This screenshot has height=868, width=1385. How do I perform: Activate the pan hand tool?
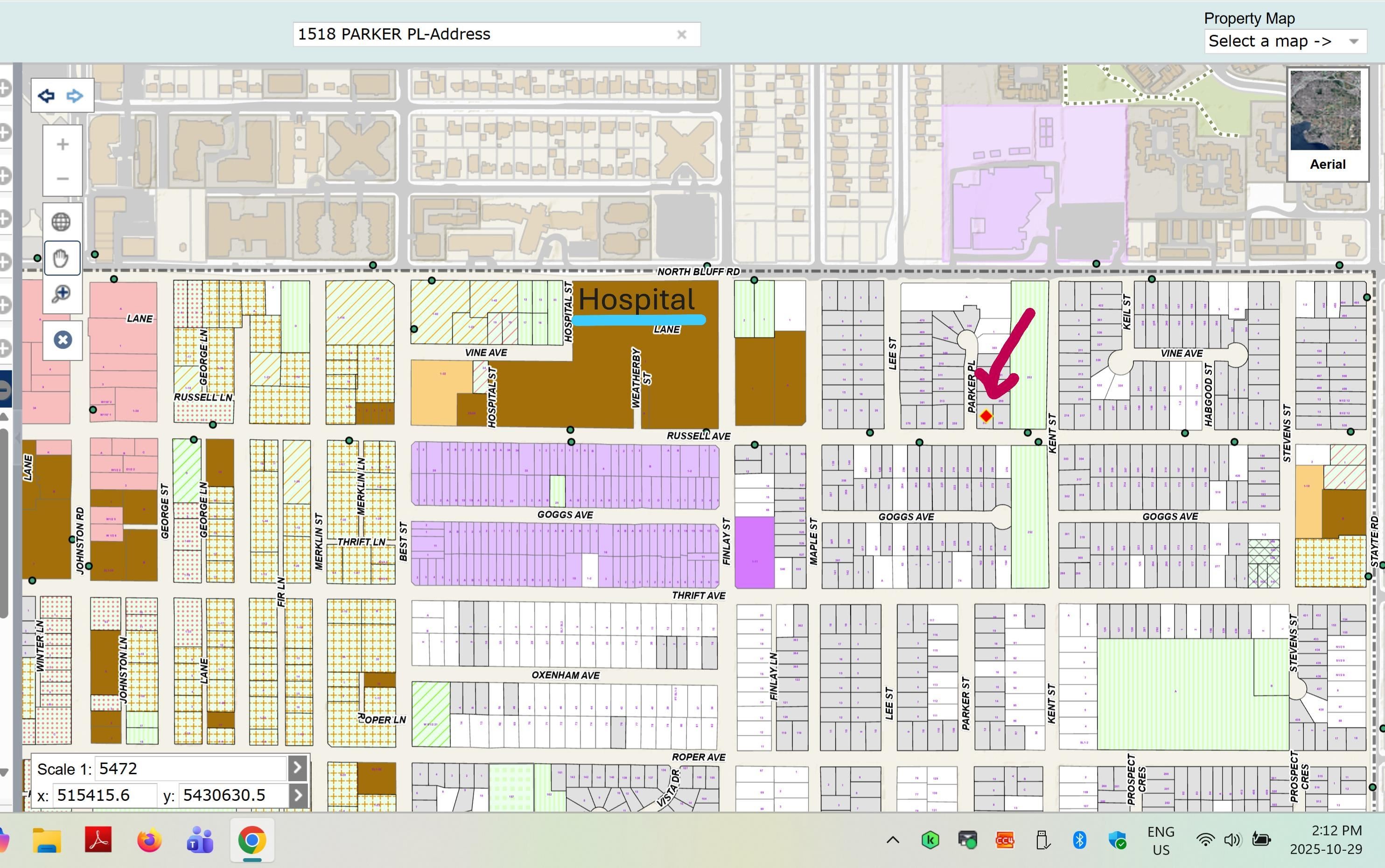[x=62, y=258]
